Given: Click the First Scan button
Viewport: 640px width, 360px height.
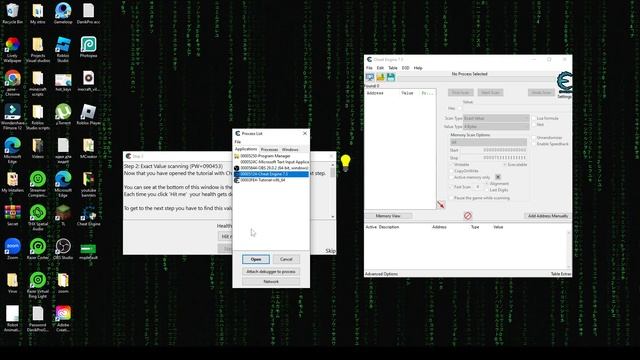Looking at the screenshot, I should click(460, 93).
